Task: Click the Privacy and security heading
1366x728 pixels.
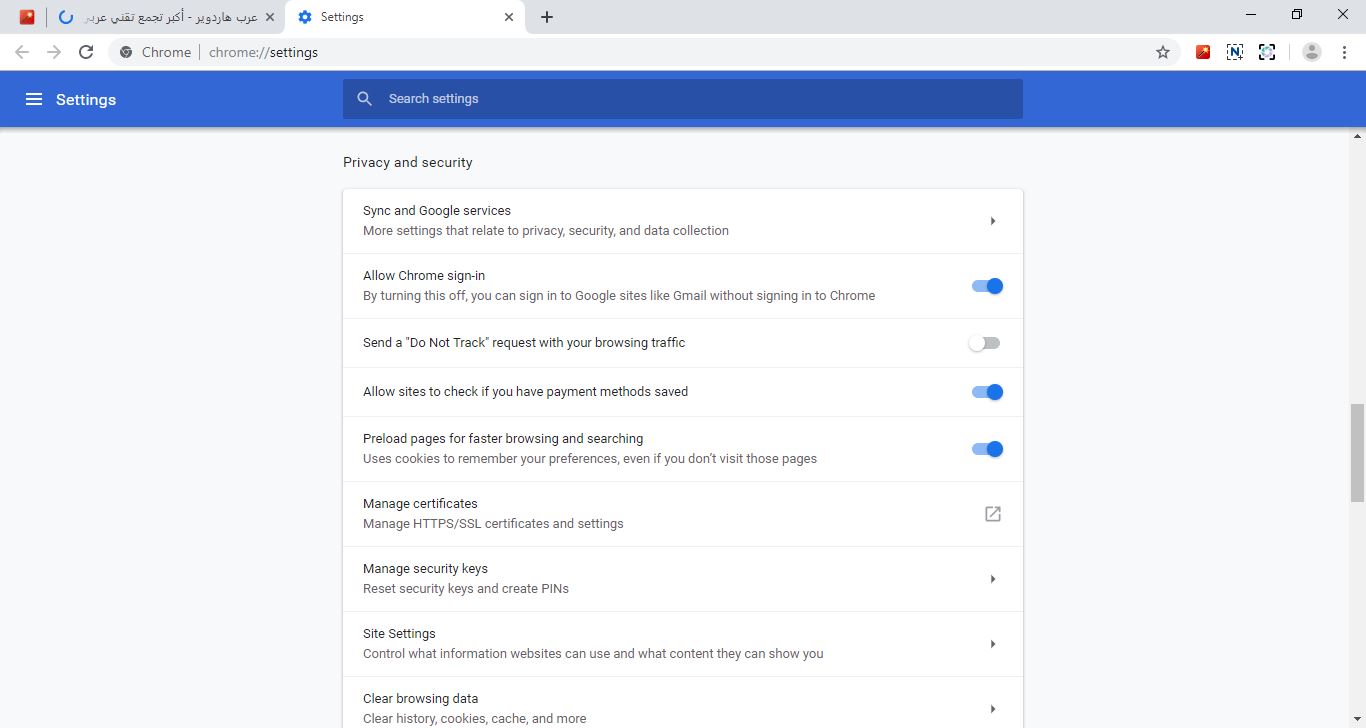Action: [408, 162]
